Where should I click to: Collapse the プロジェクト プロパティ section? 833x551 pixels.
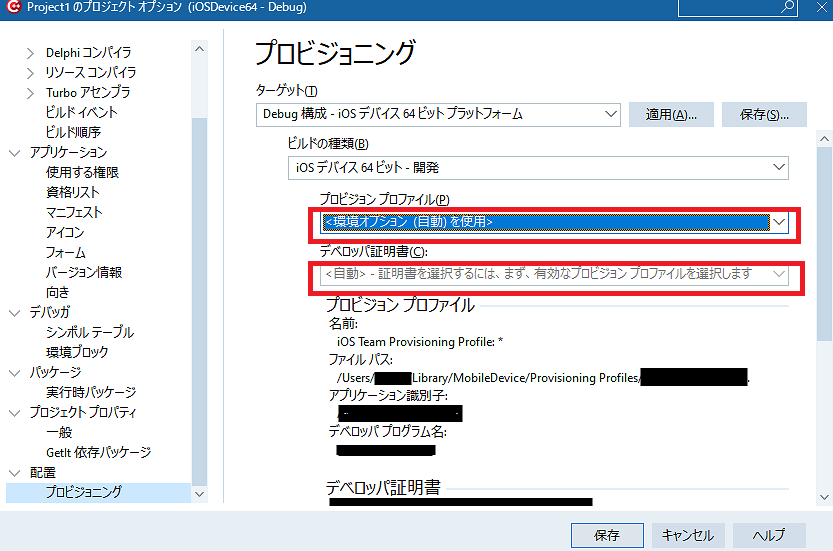(x=15, y=413)
